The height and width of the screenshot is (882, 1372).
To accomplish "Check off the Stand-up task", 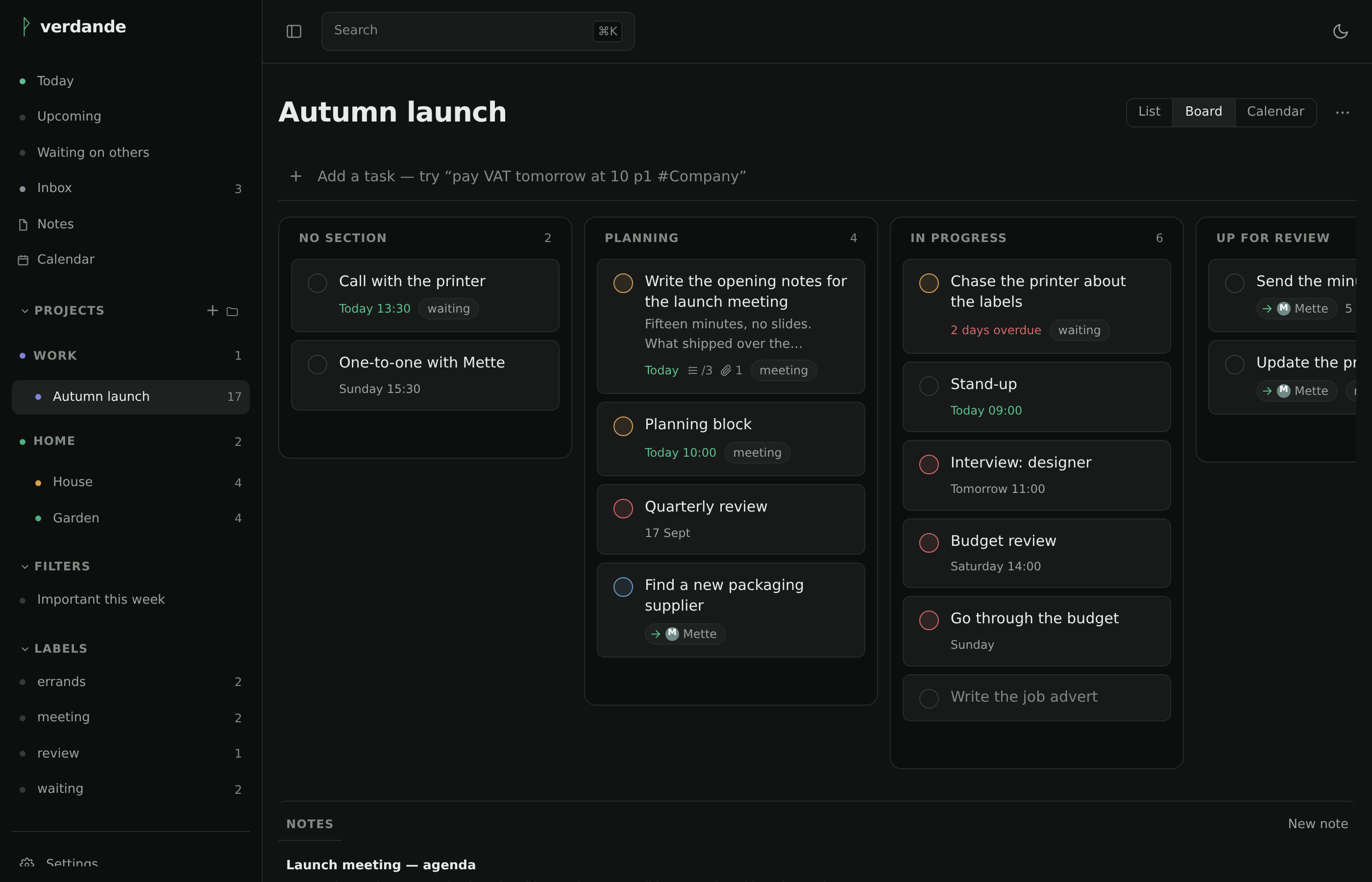I will coord(929,386).
